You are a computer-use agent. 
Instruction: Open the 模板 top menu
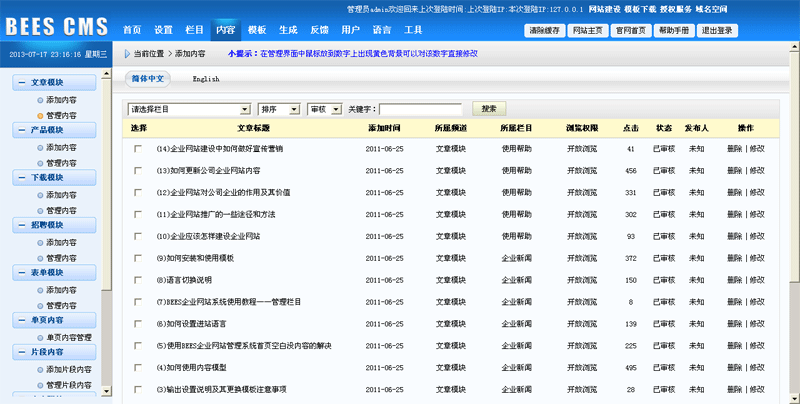point(257,30)
